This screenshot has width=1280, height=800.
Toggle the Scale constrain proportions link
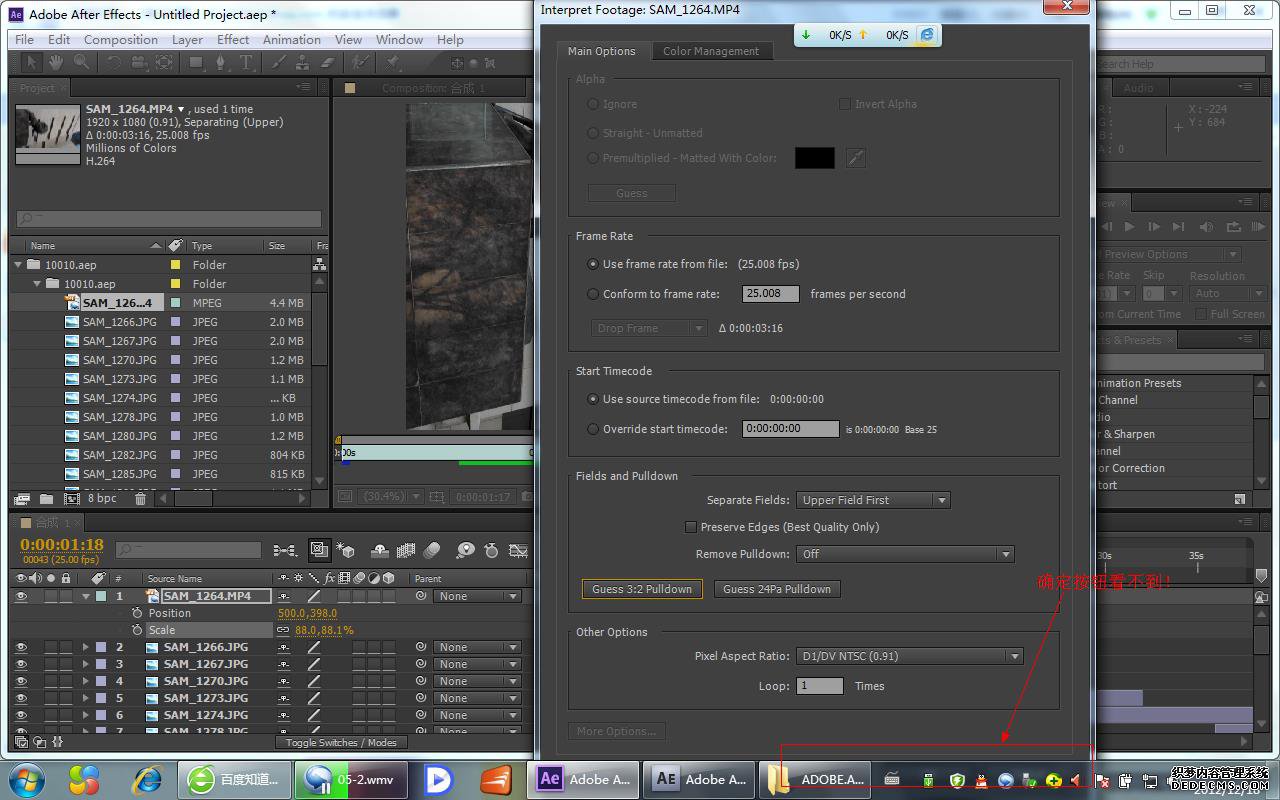click(x=283, y=630)
